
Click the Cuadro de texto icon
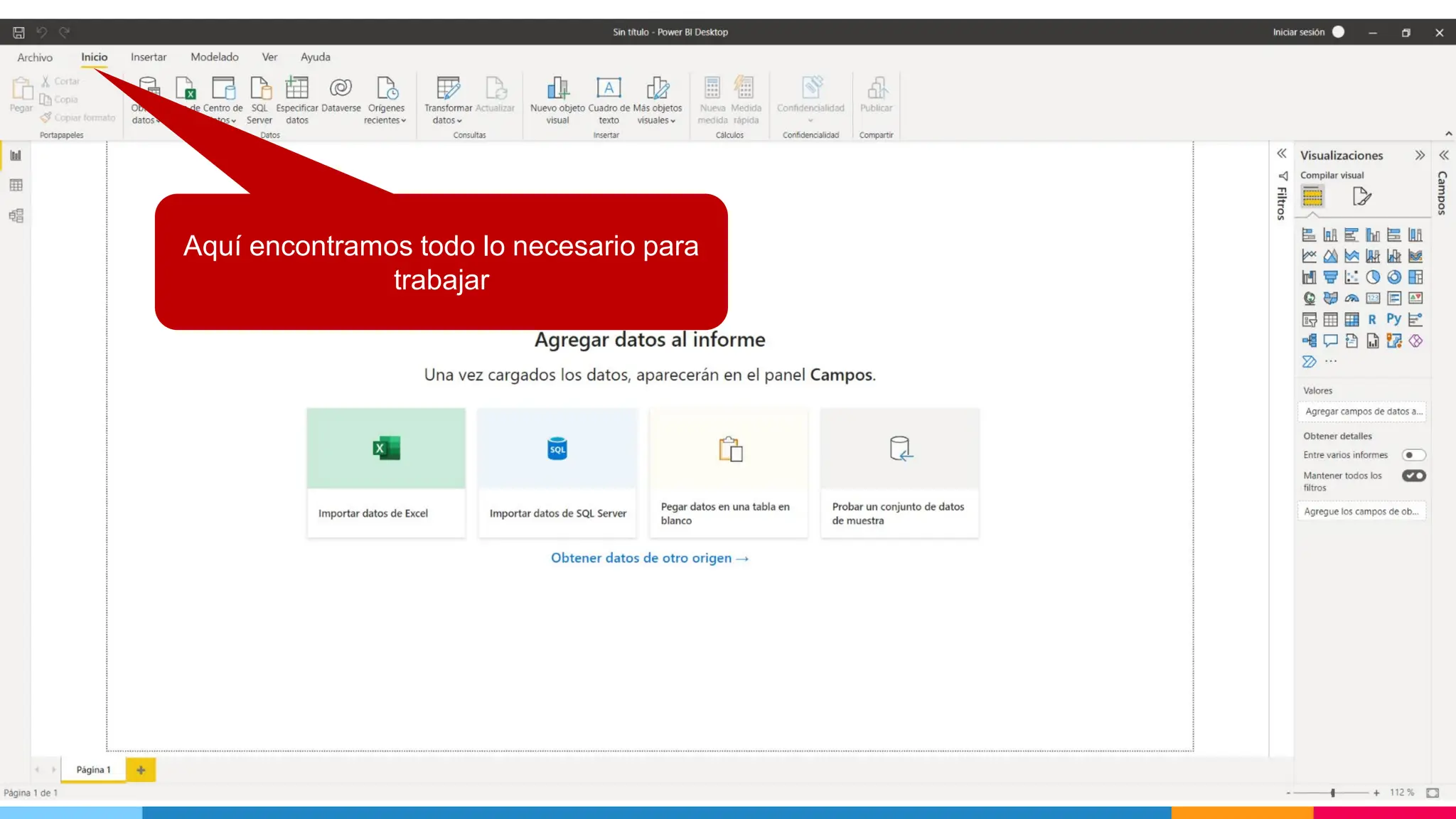[609, 88]
